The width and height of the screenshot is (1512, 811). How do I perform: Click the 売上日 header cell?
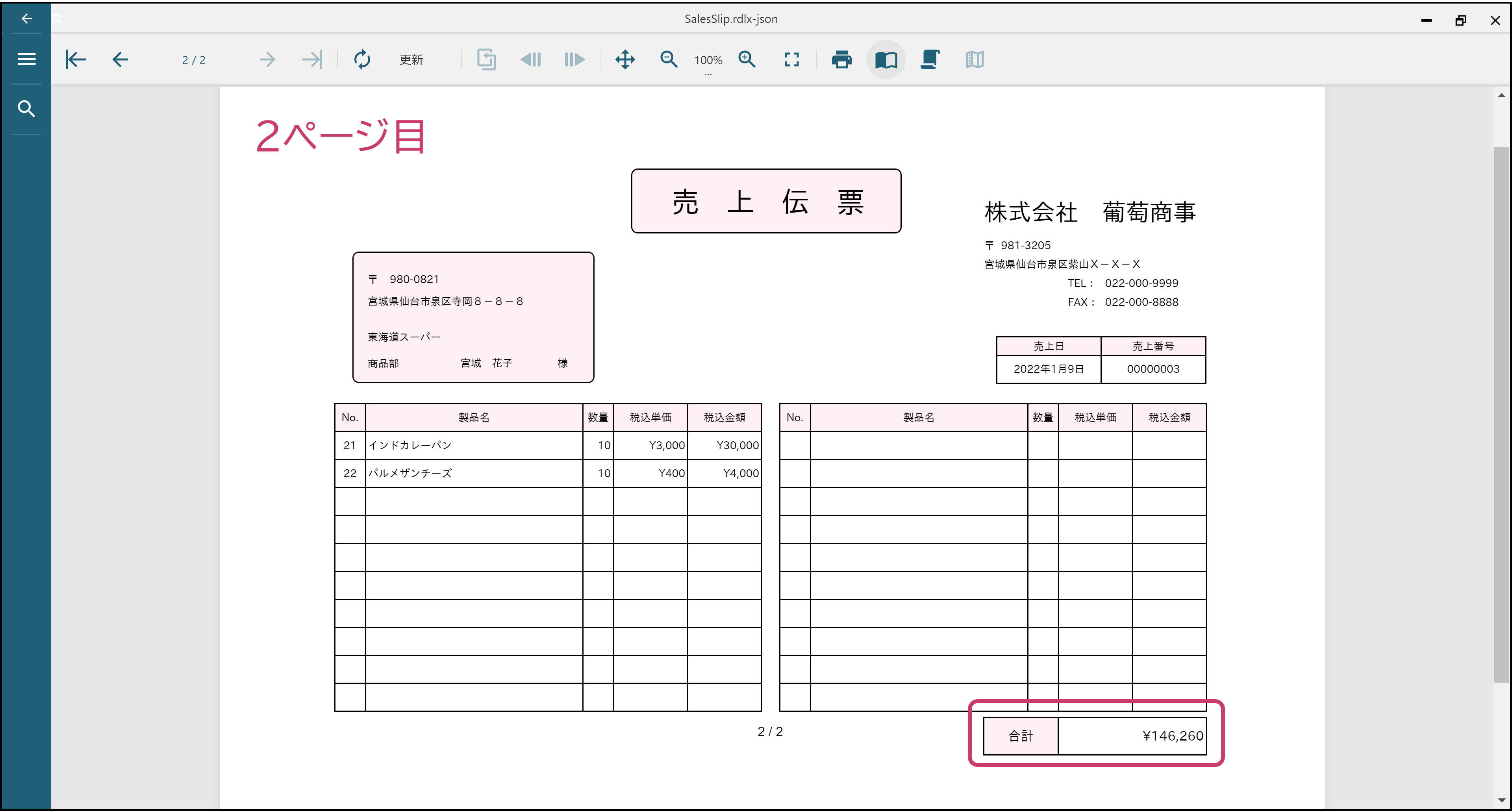[x=1048, y=346]
